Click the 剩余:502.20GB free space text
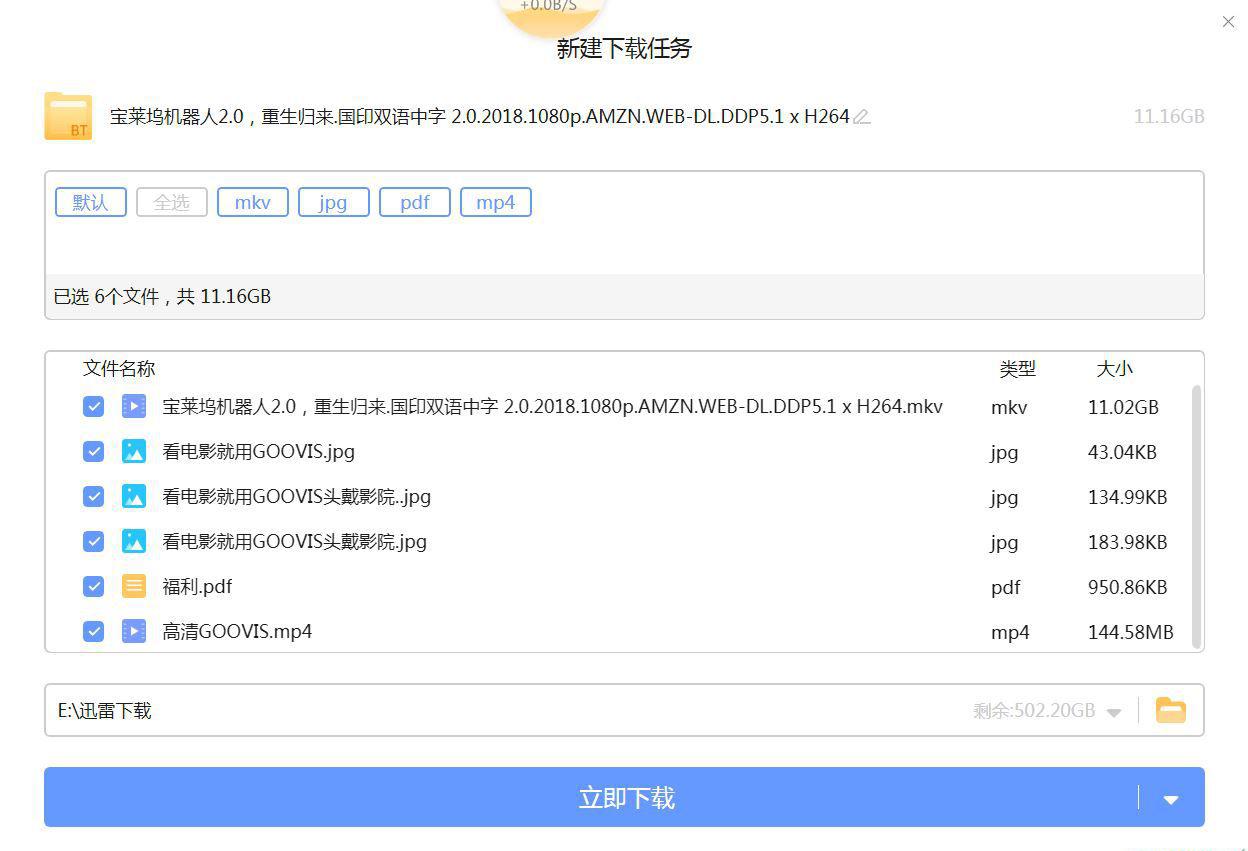The width and height of the screenshot is (1248, 851). click(1034, 710)
